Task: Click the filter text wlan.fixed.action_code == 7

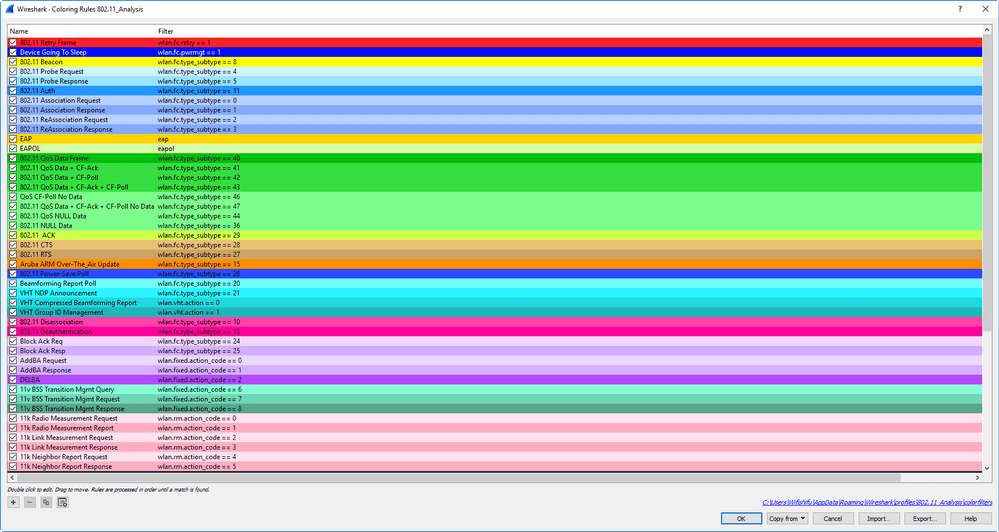Action: click(200, 399)
